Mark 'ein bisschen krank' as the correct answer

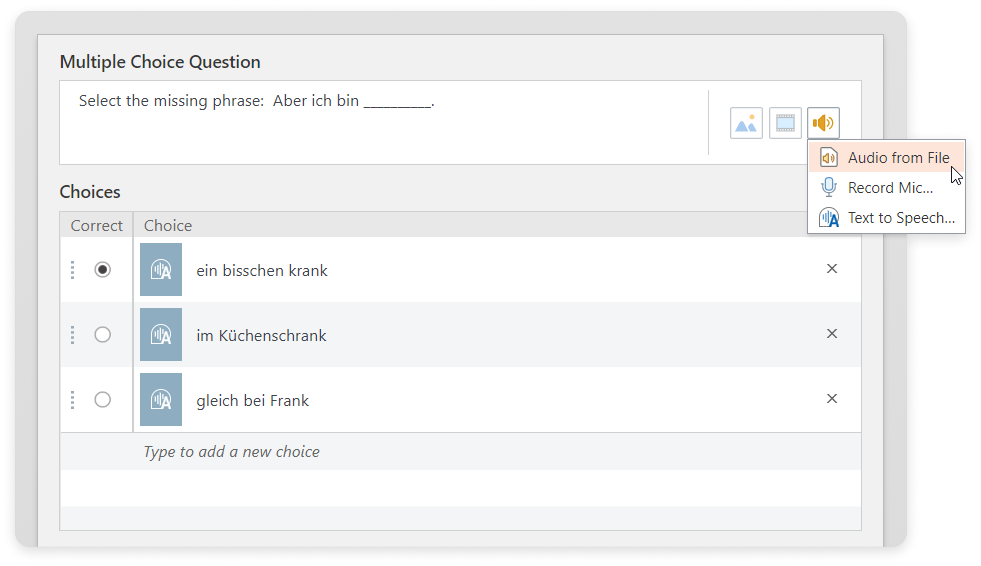point(103,270)
